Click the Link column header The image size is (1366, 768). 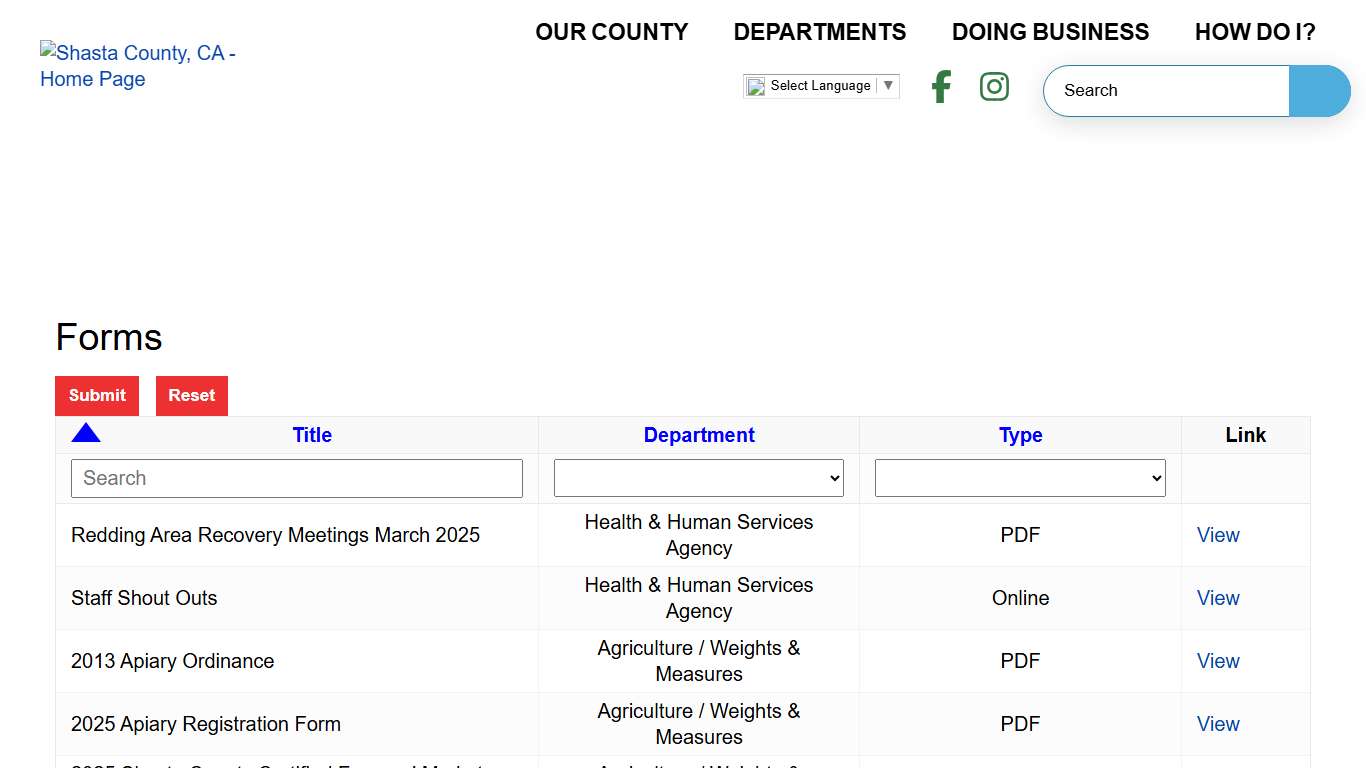1246,435
